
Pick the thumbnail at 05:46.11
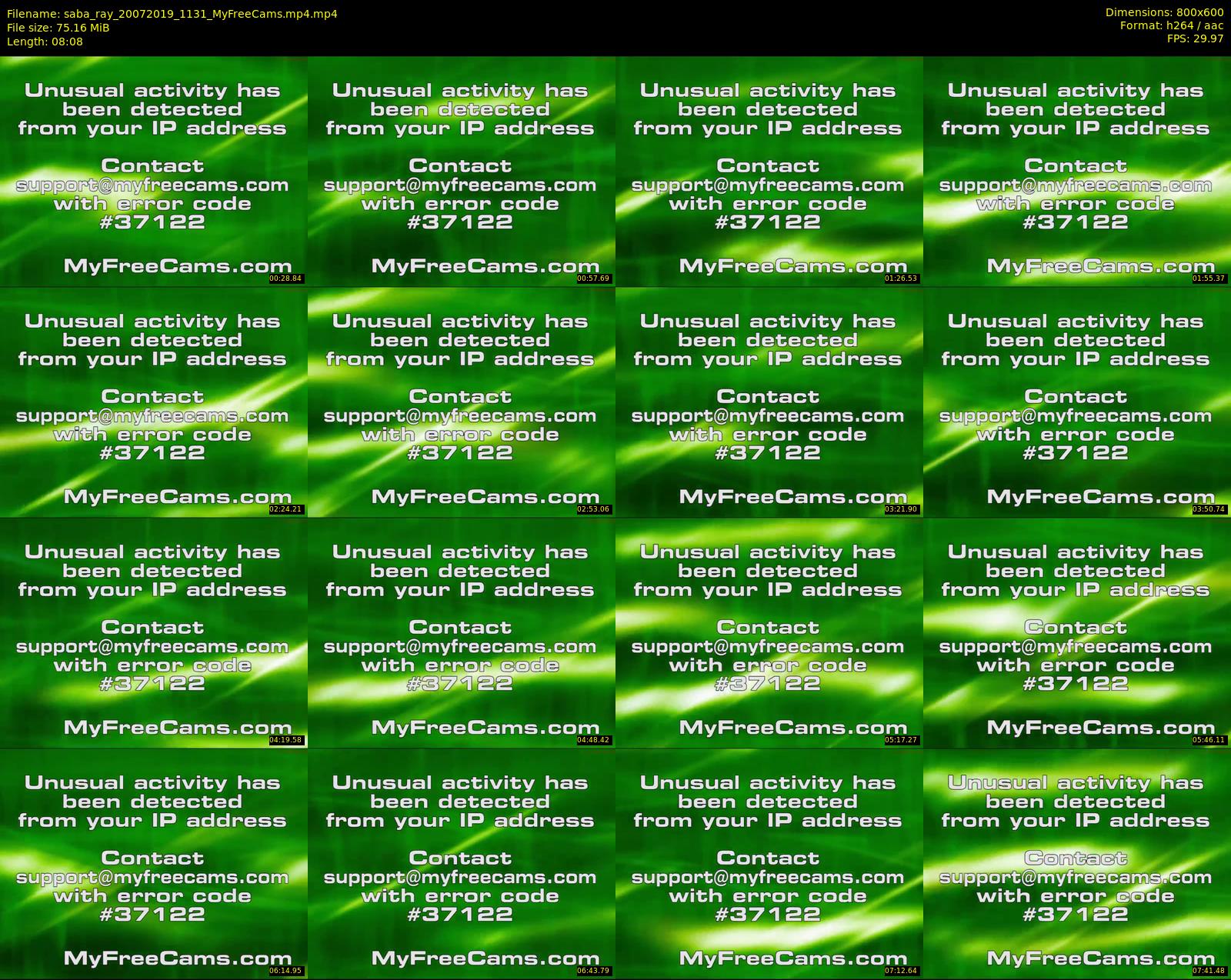(1077, 633)
